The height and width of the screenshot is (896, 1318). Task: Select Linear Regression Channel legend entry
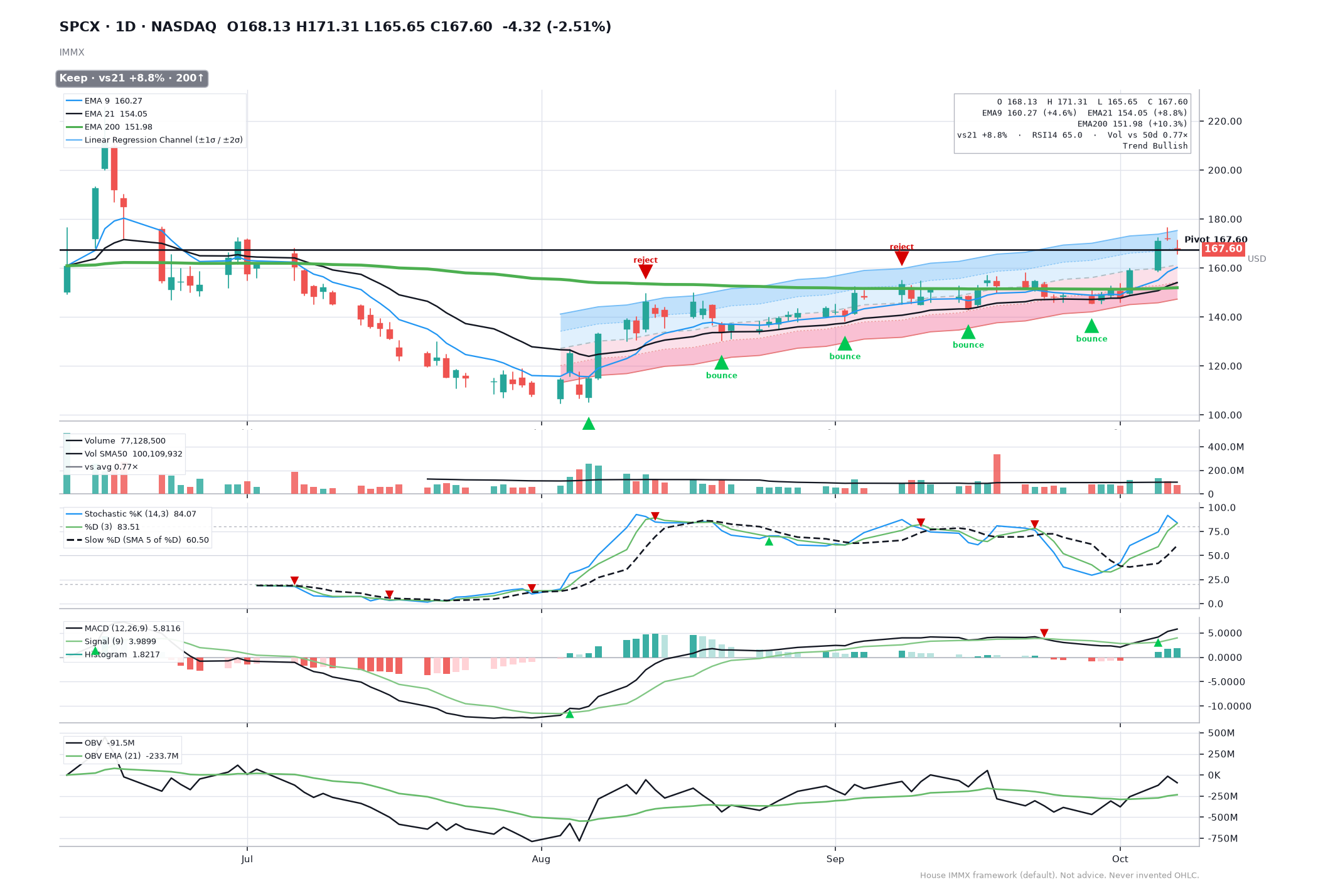(154, 140)
